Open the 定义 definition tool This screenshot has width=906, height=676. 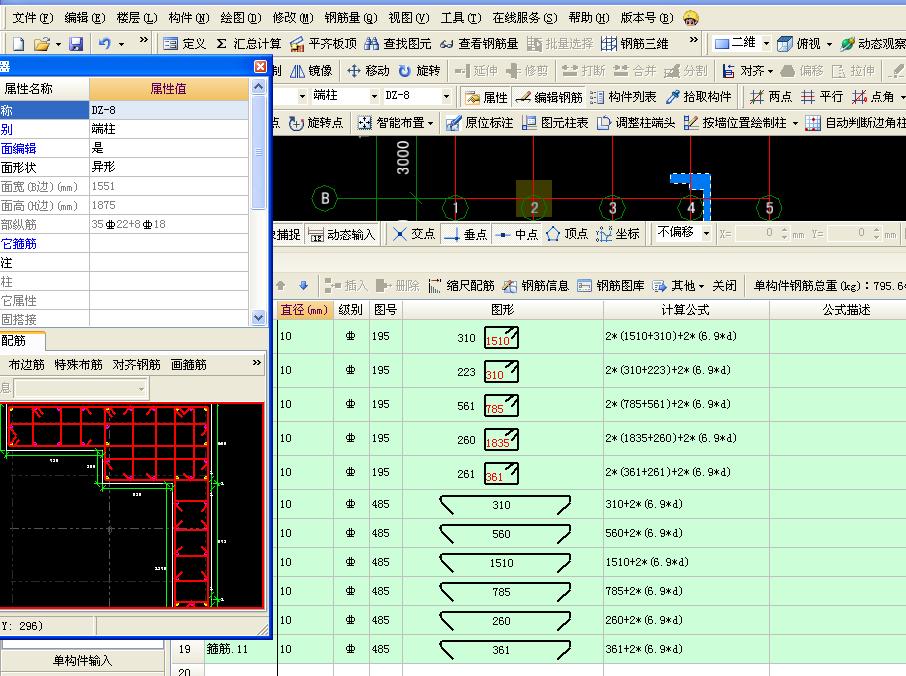184,43
